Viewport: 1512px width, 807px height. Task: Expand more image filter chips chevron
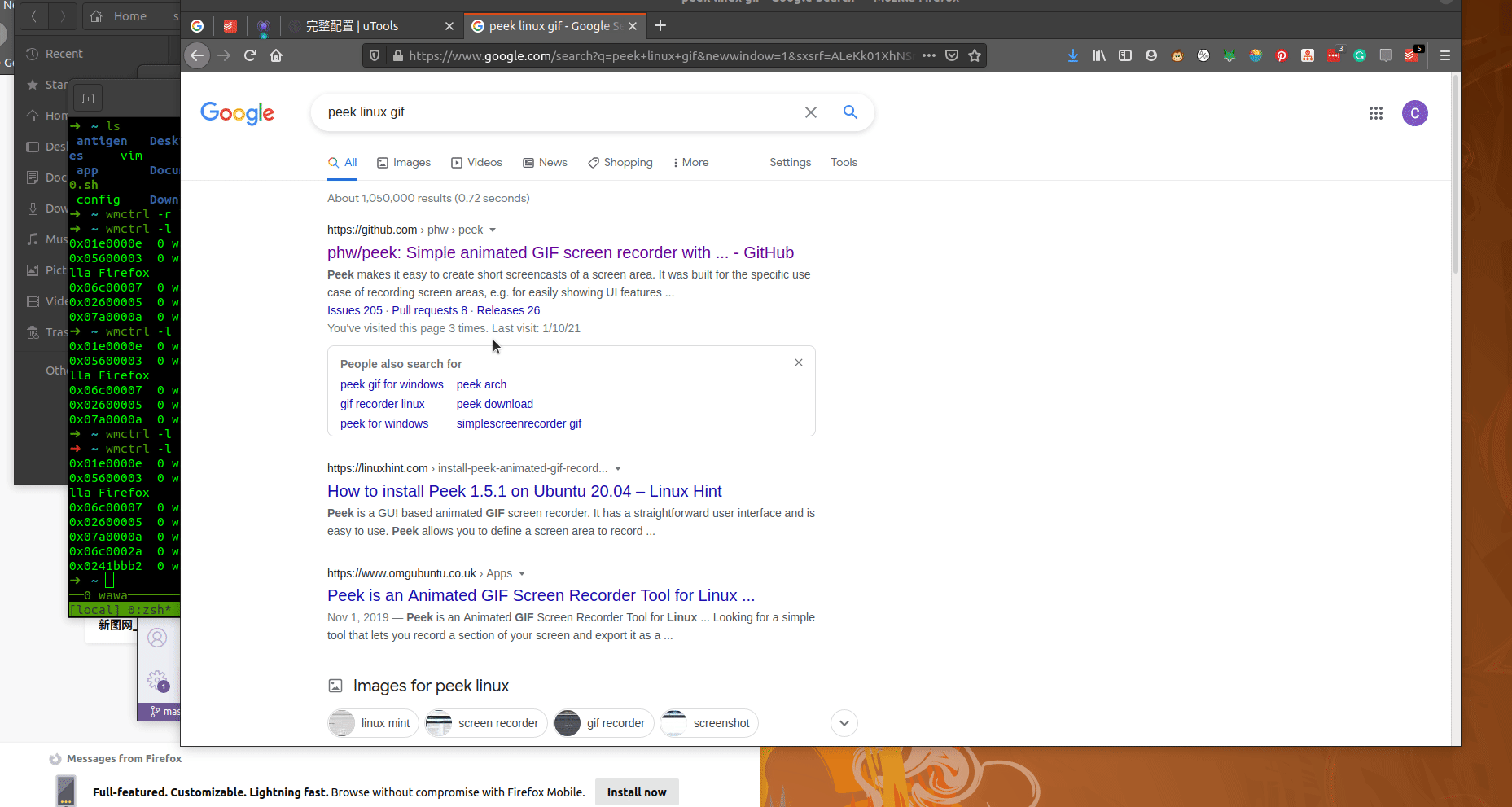point(844,723)
